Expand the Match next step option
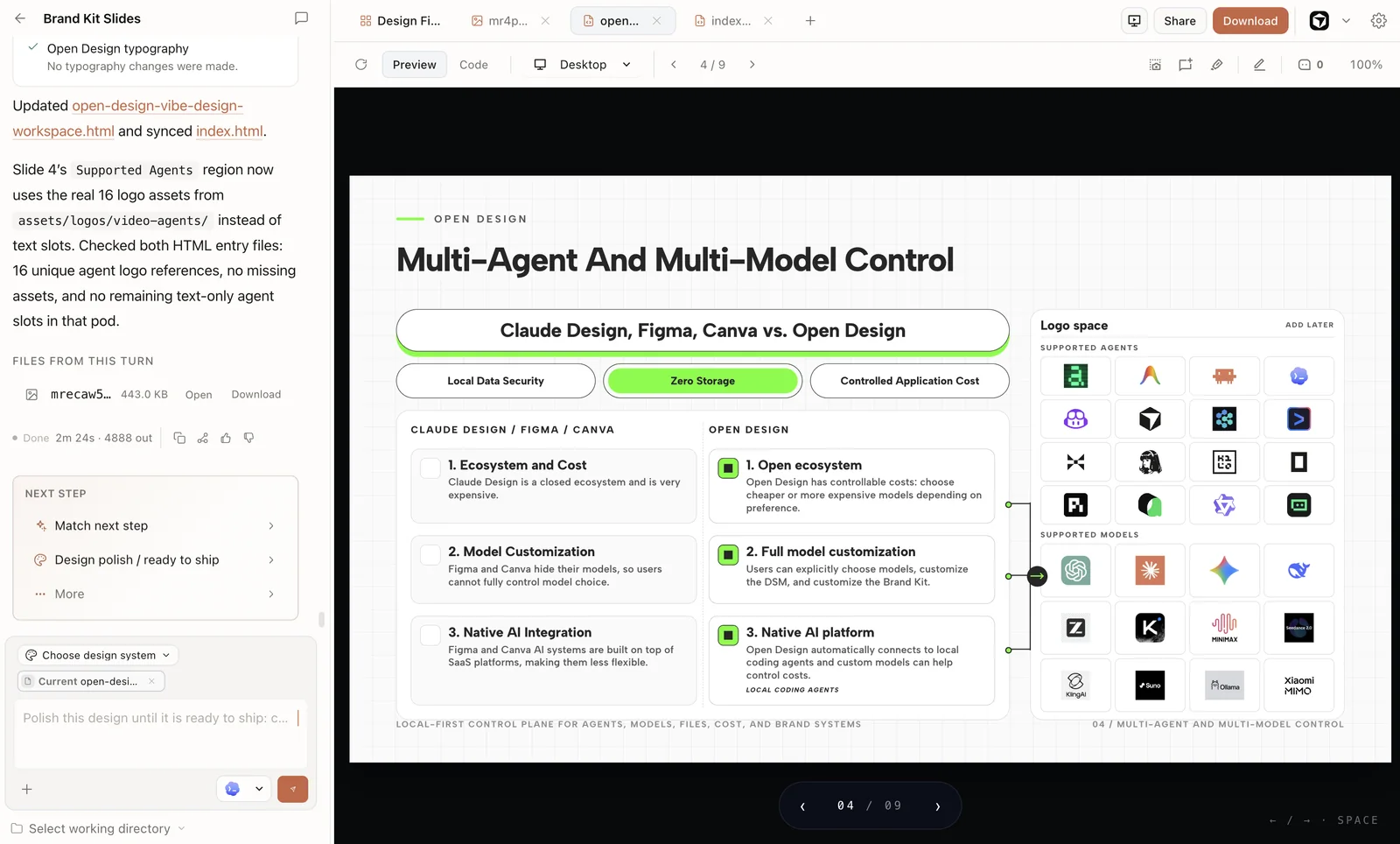The height and width of the screenshot is (844, 1400). tap(155, 525)
